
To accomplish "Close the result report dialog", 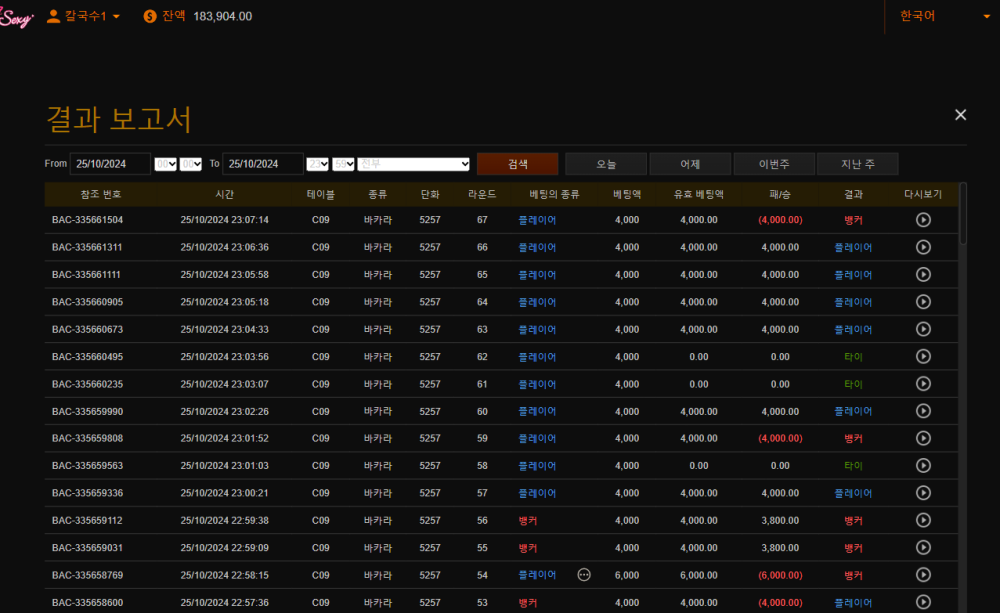I will (960, 115).
